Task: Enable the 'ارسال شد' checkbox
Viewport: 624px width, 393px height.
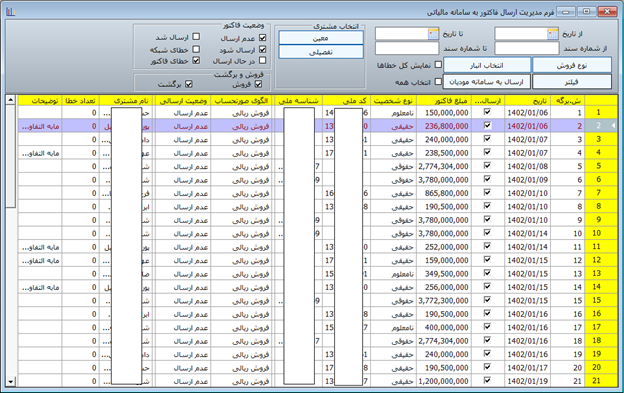Action: point(196,37)
